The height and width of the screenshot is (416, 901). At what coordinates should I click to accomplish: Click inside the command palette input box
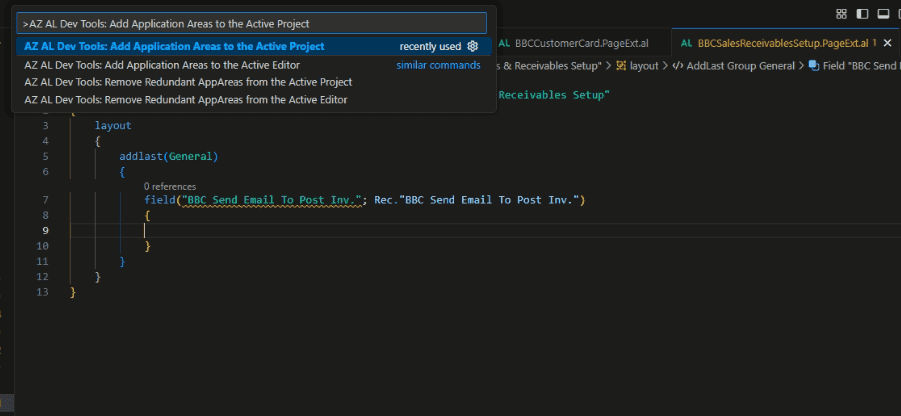click(x=252, y=24)
